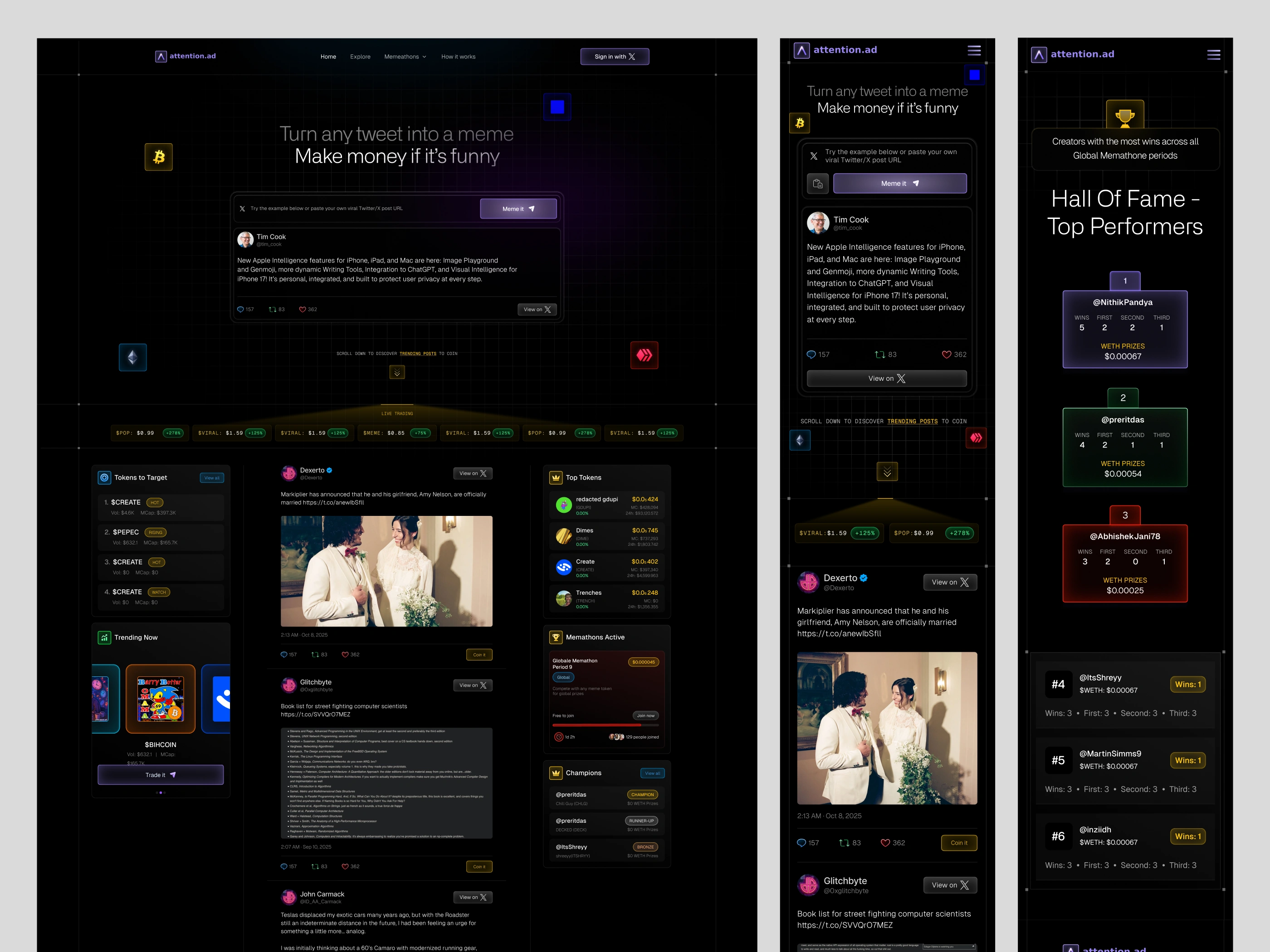Click the Sign in with X button
This screenshot has height=952, width=1270.
[614, 57]
